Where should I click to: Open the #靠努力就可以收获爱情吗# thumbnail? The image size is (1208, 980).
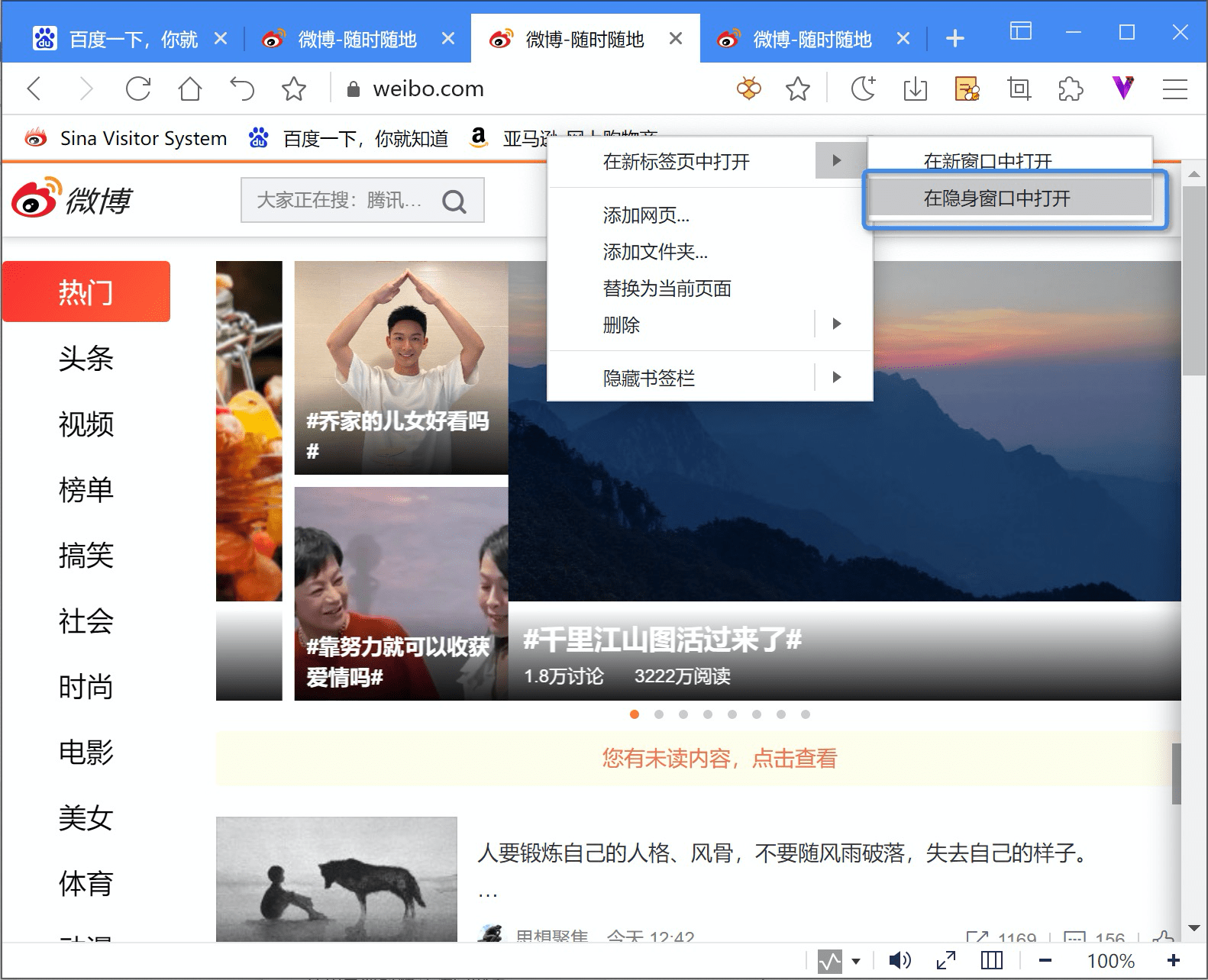pyautogui.click(x=401, y=594)
